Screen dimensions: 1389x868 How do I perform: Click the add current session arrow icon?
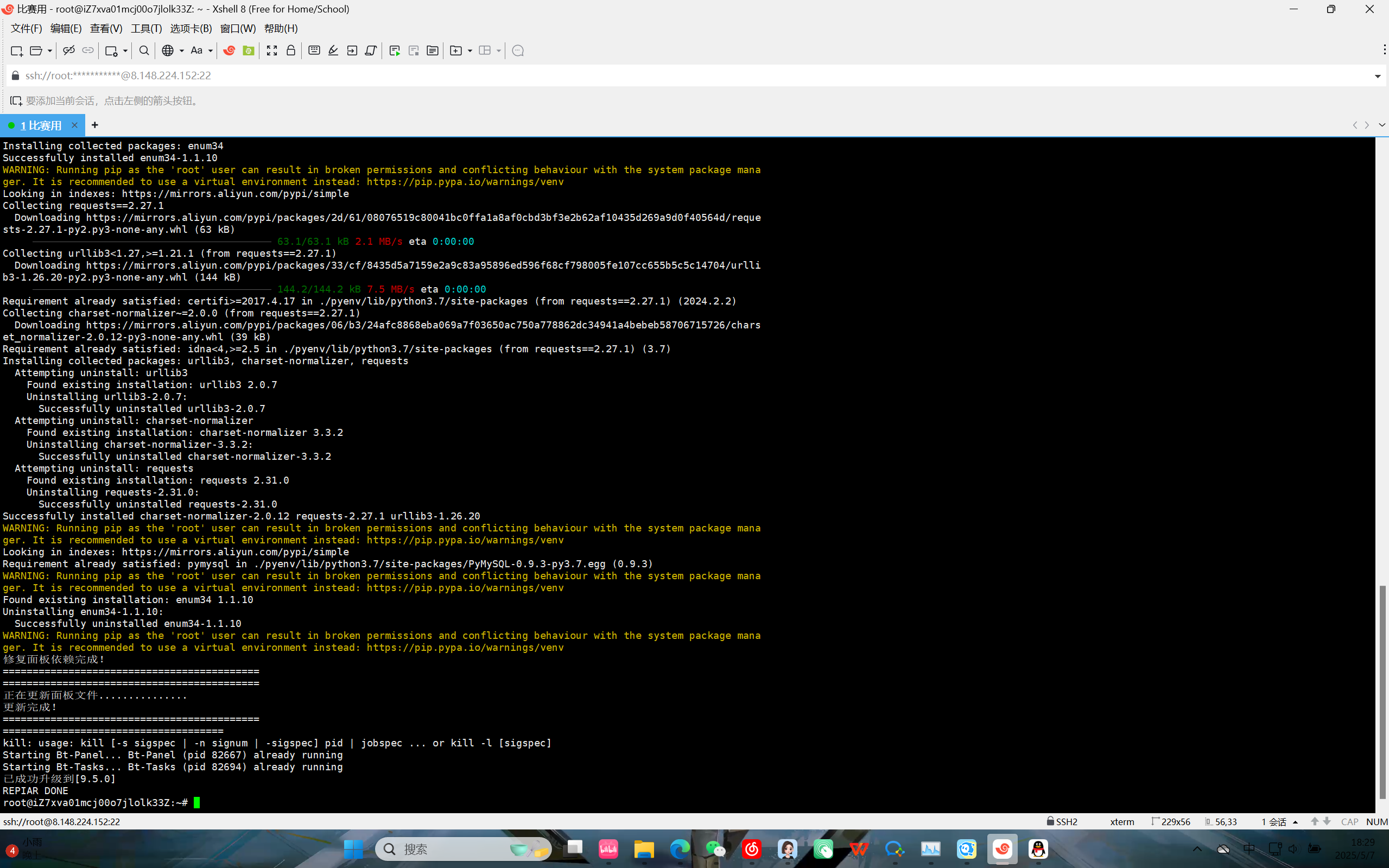(x=16, y=101)
